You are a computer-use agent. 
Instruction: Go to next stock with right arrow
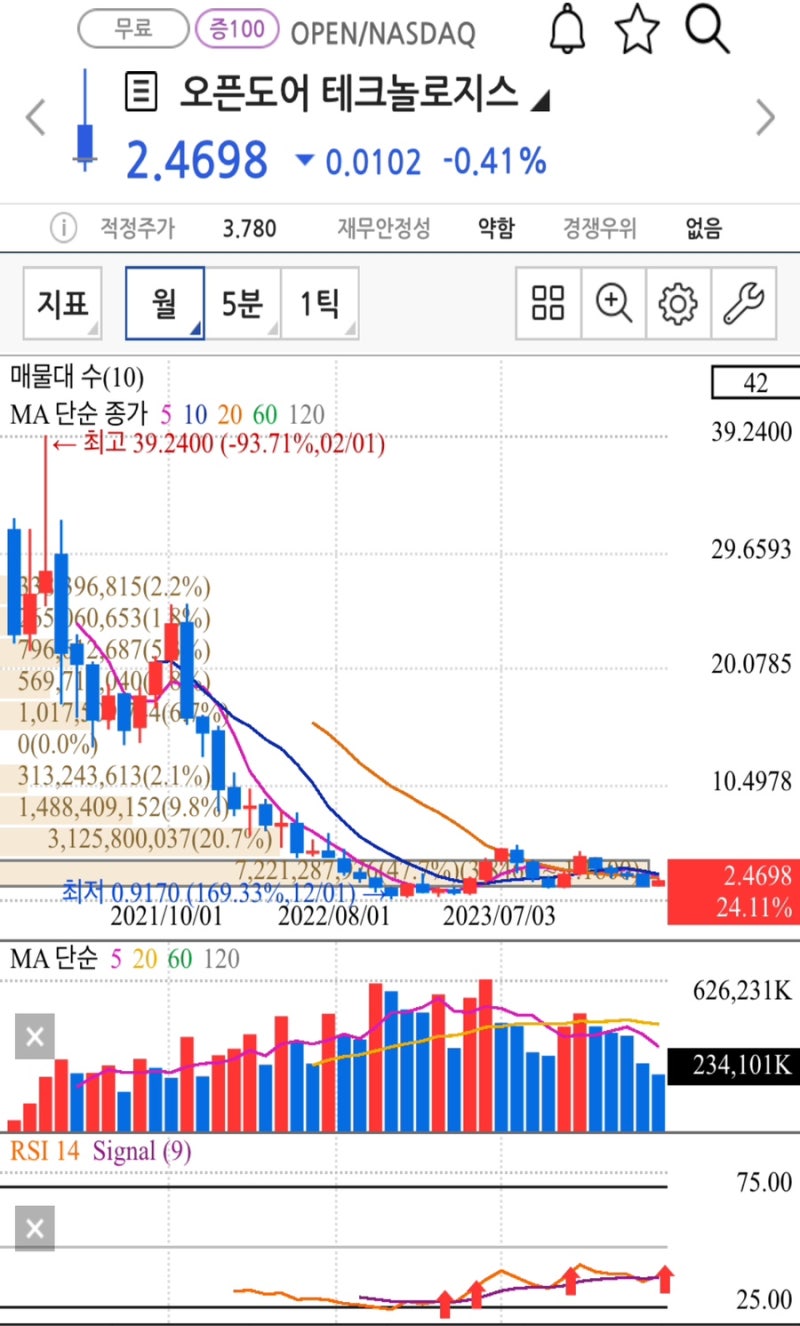click(765, 118)
